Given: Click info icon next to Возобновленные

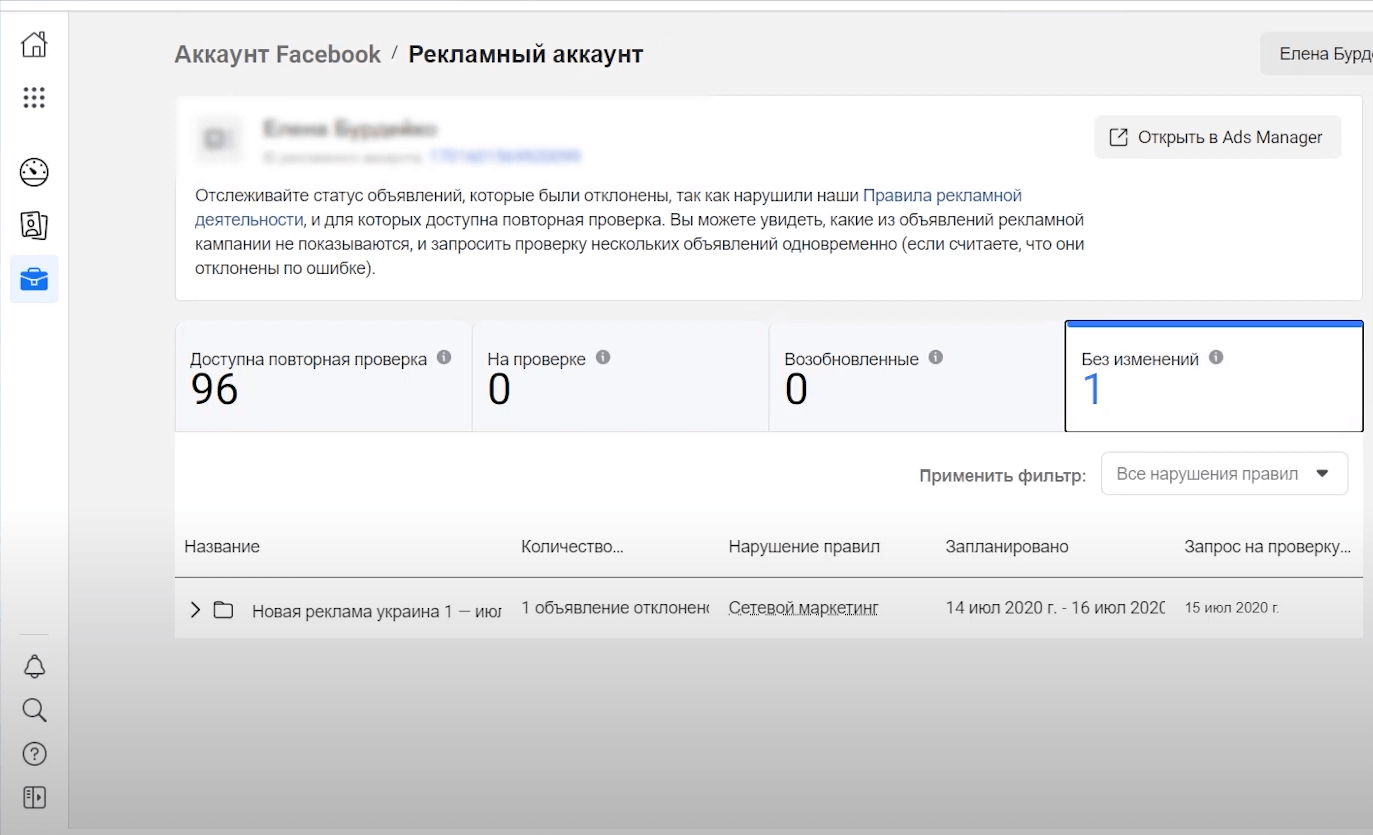Looking at the screenshot, I should pos(936,357).
